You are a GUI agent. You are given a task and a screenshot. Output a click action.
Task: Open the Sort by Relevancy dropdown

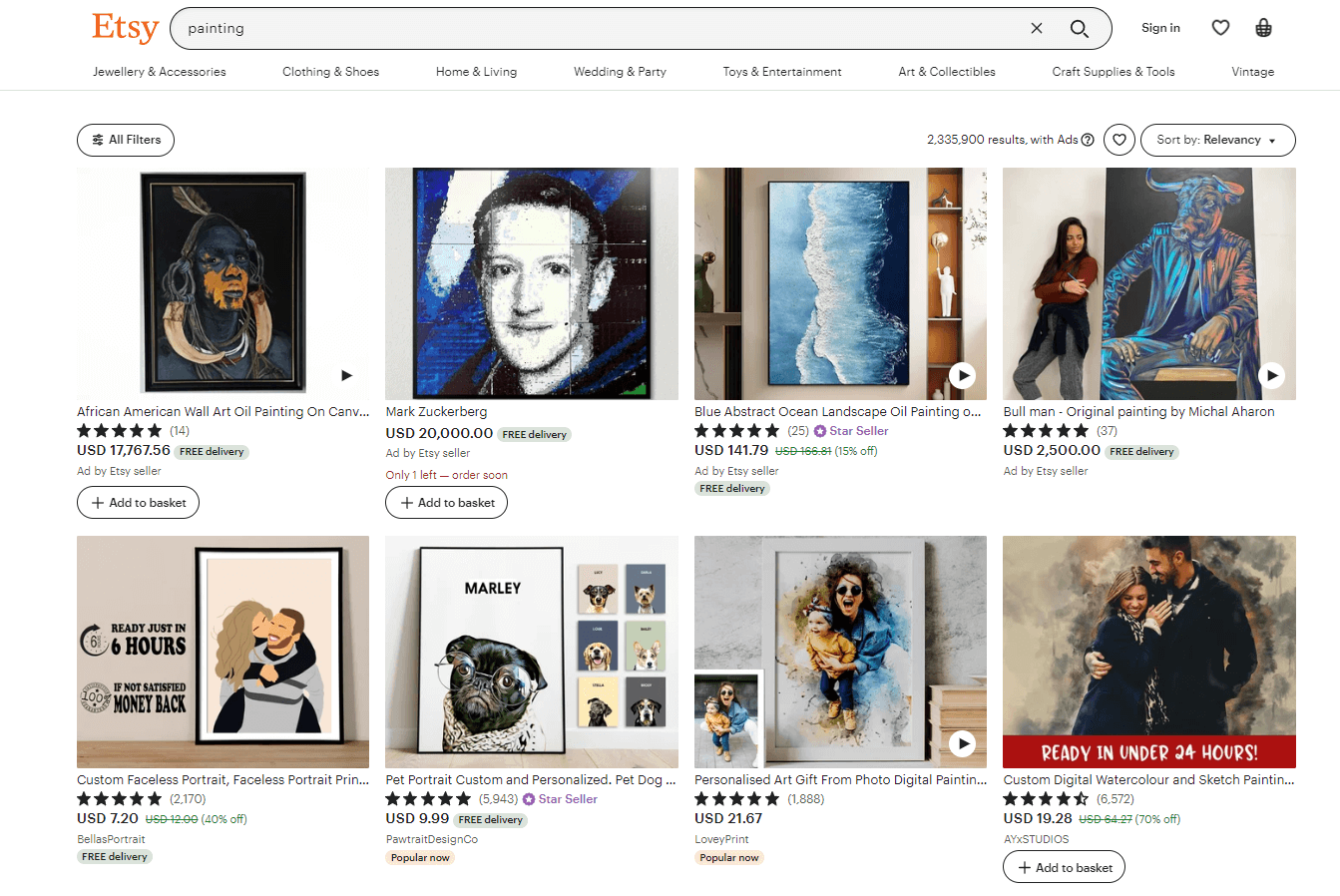pyautogui.click(x=1217, y=140)
